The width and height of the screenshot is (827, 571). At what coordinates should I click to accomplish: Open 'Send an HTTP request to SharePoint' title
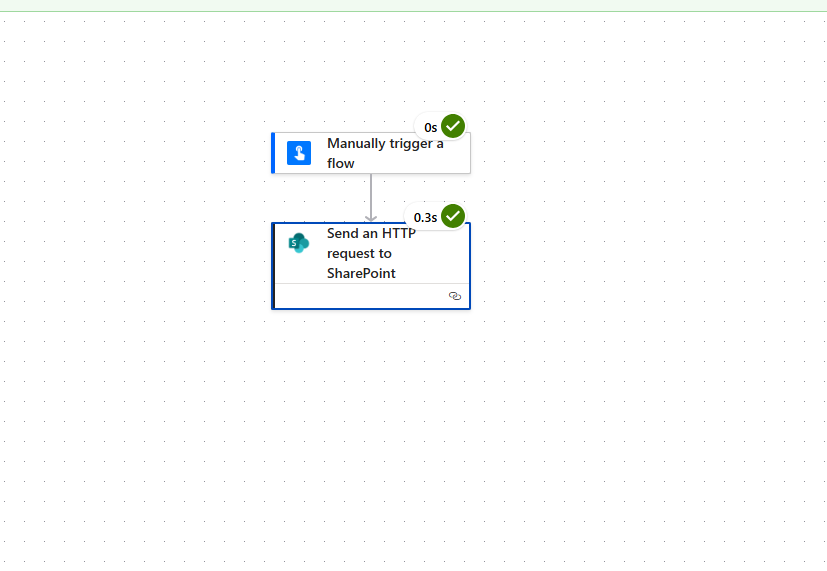[370, 253]
